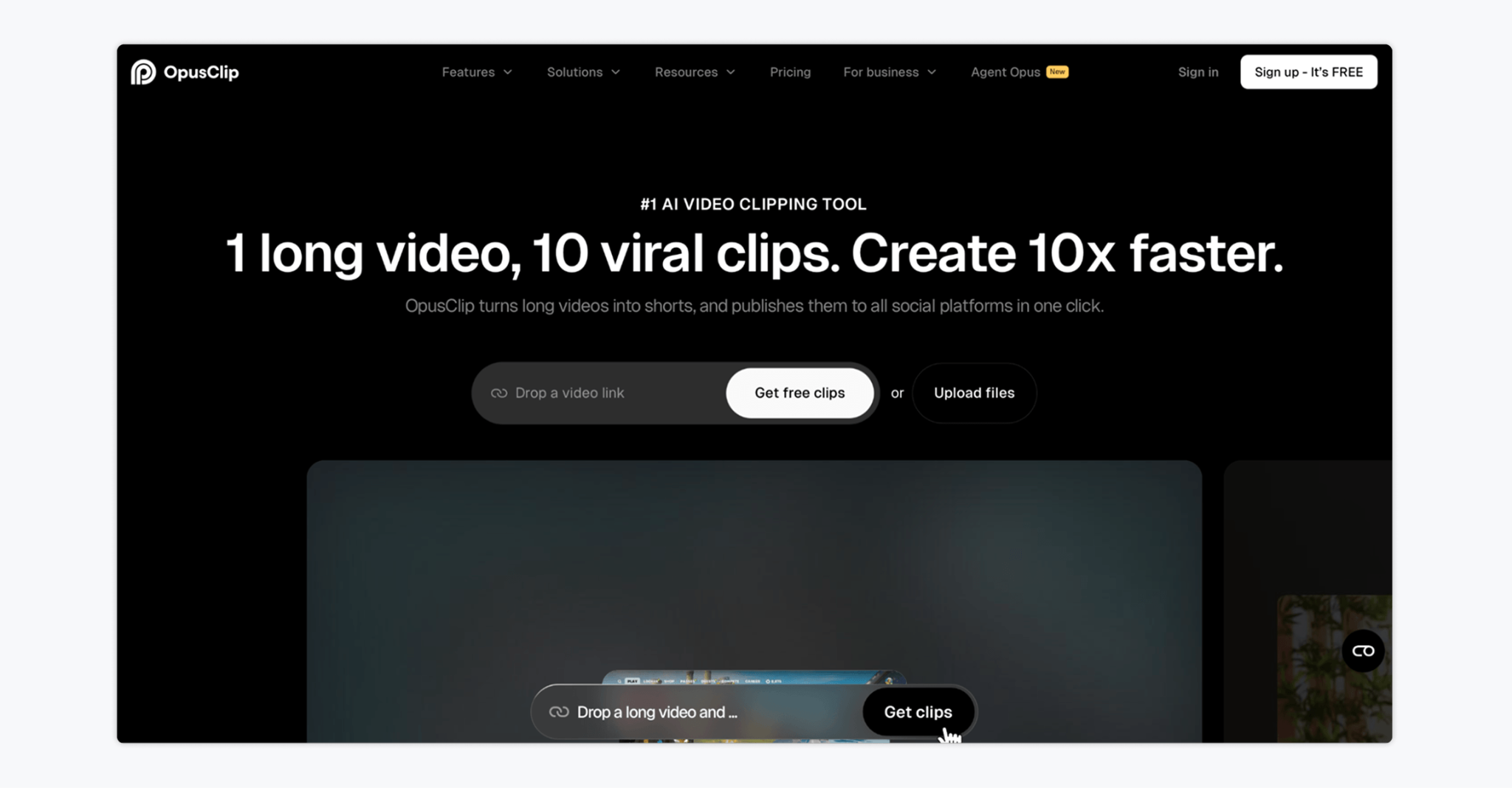Expand the Features dropdown chevron
The image size is (1512, 788).
point(508,72)
